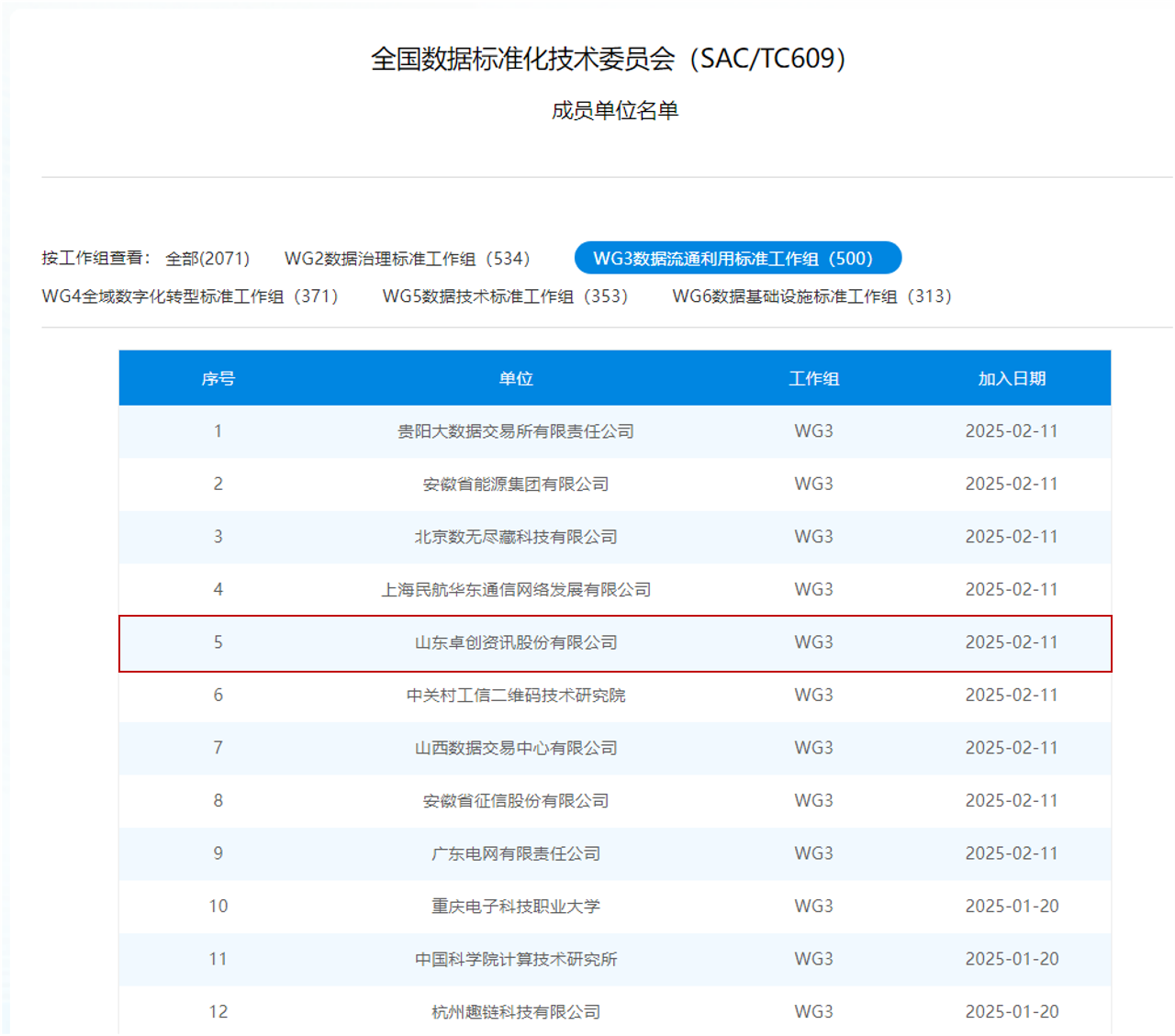Click the subtitle 成员单位名单
The height and width of the screenshot is (1036, 1175).
pyautogui.click(x=615, y=111)
